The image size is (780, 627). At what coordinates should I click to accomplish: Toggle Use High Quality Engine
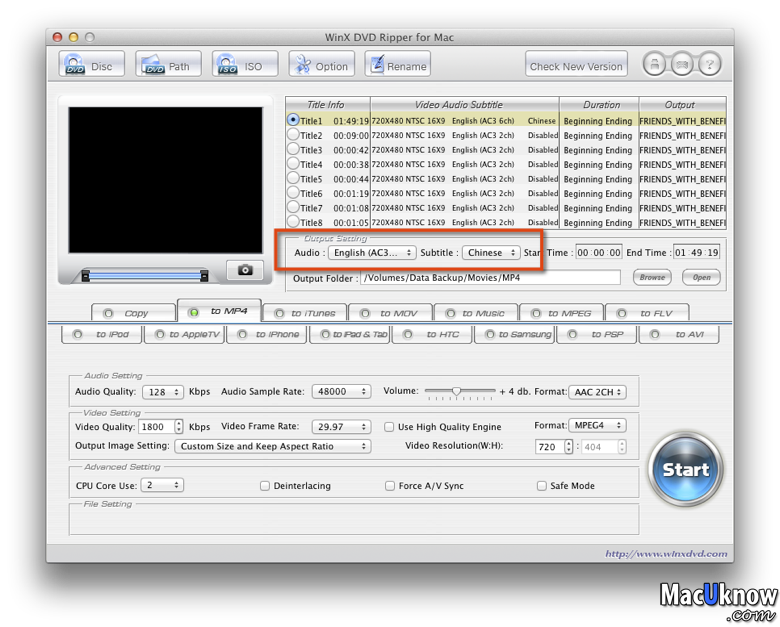coord(390,427)
